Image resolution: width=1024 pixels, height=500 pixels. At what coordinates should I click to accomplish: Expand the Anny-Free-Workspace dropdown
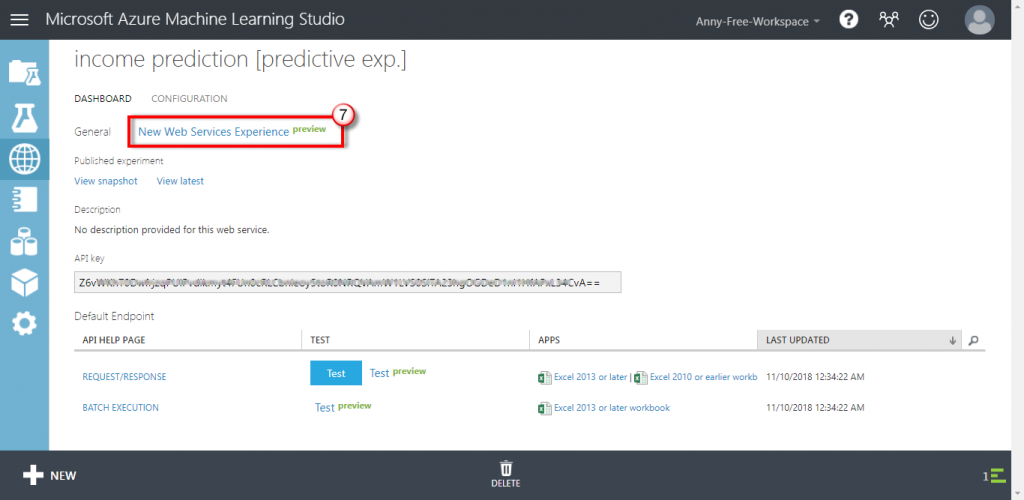pyautogui.click(x=758, y=21)
